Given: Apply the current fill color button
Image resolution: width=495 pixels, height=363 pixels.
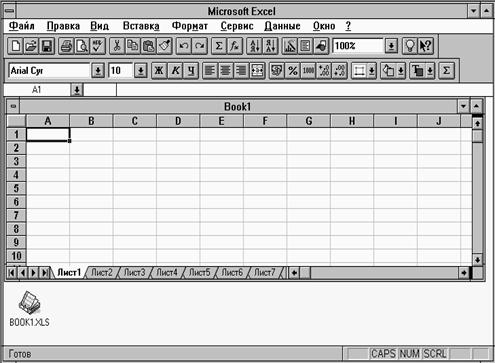Looking at the screenshot, I should 388,71.
